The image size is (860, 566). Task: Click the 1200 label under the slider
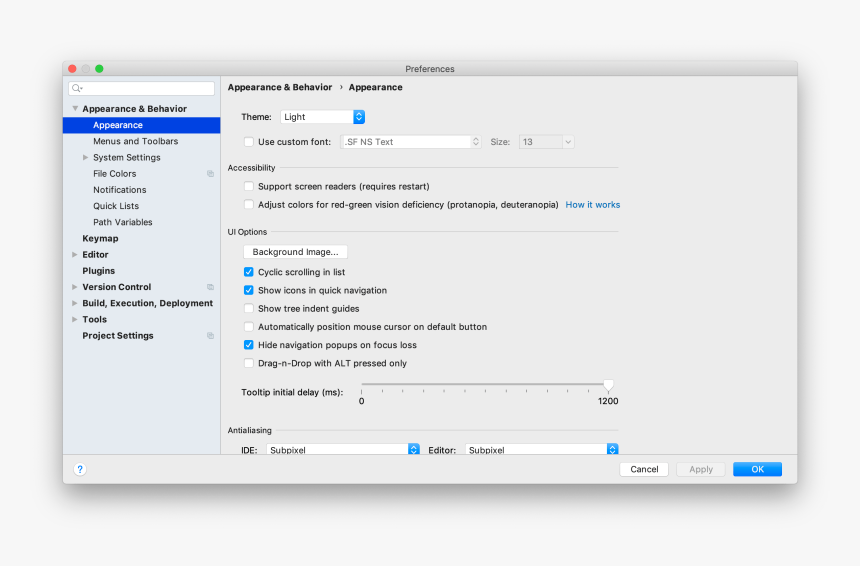click(608, 401)
